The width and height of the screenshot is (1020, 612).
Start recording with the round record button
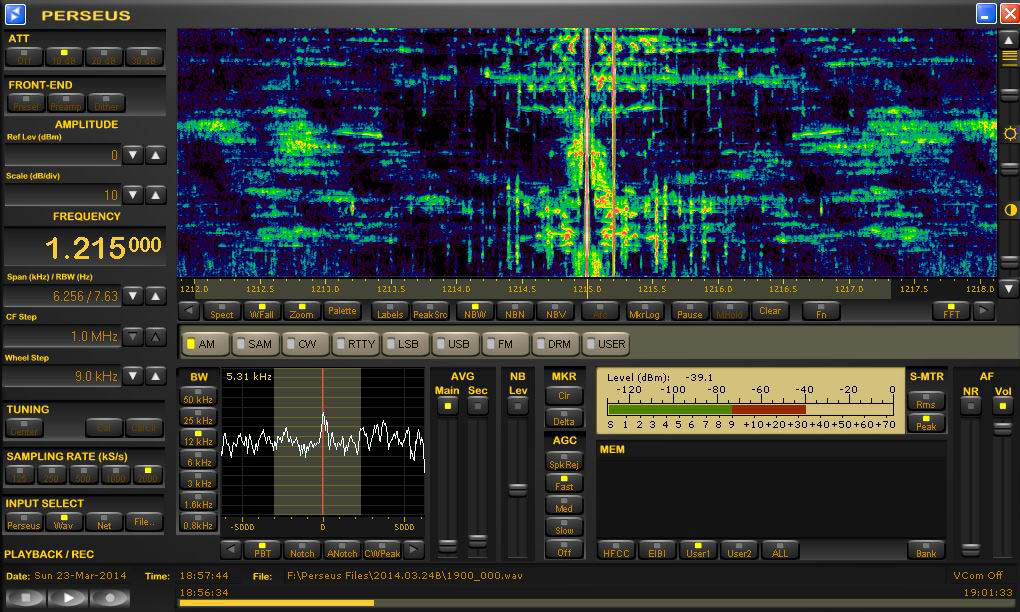[110, 597]
